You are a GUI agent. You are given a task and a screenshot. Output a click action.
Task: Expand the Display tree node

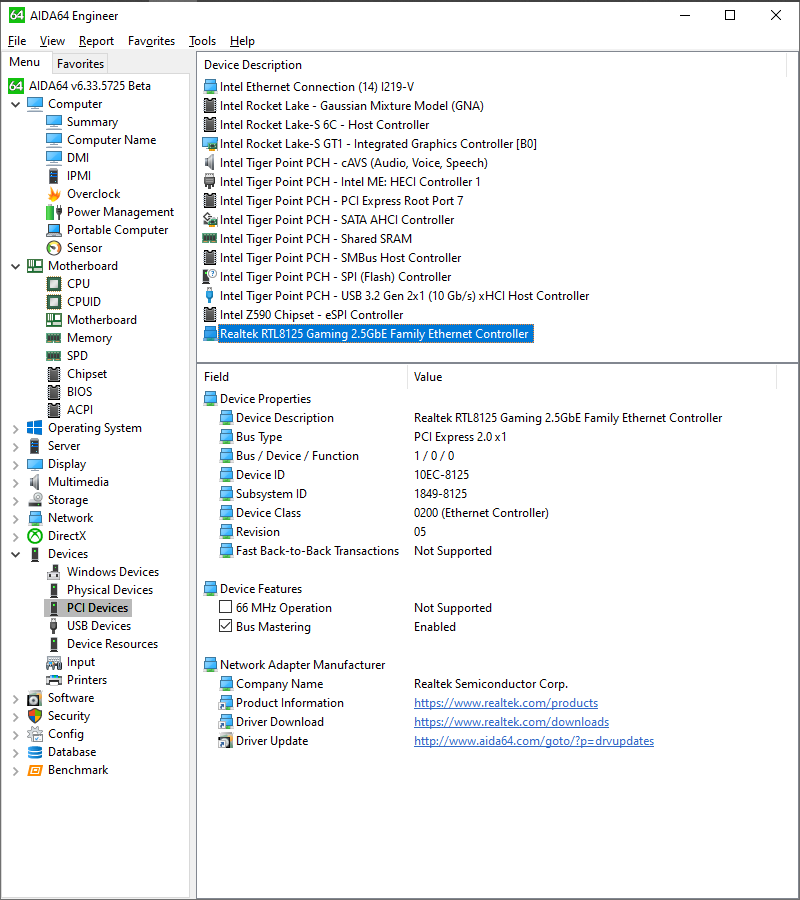16,464
